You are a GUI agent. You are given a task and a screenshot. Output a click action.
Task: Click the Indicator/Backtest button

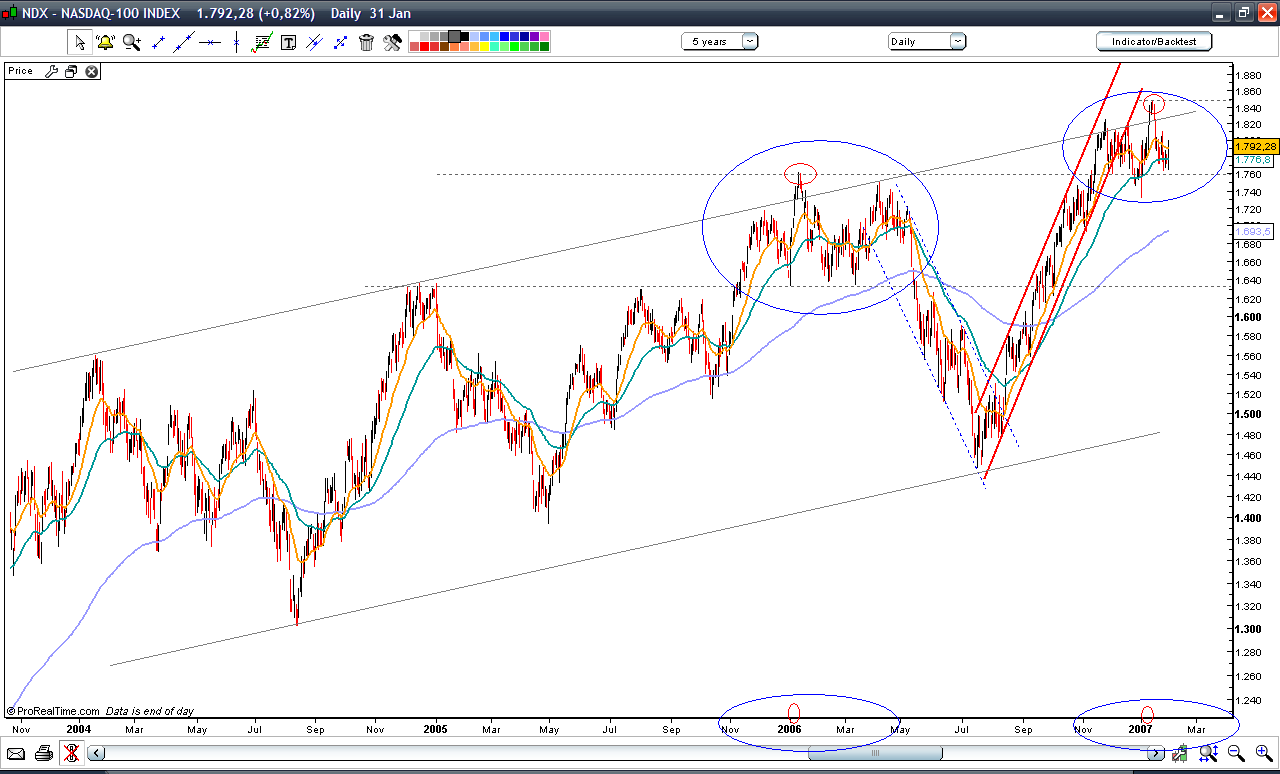(x=1154, y=41)
